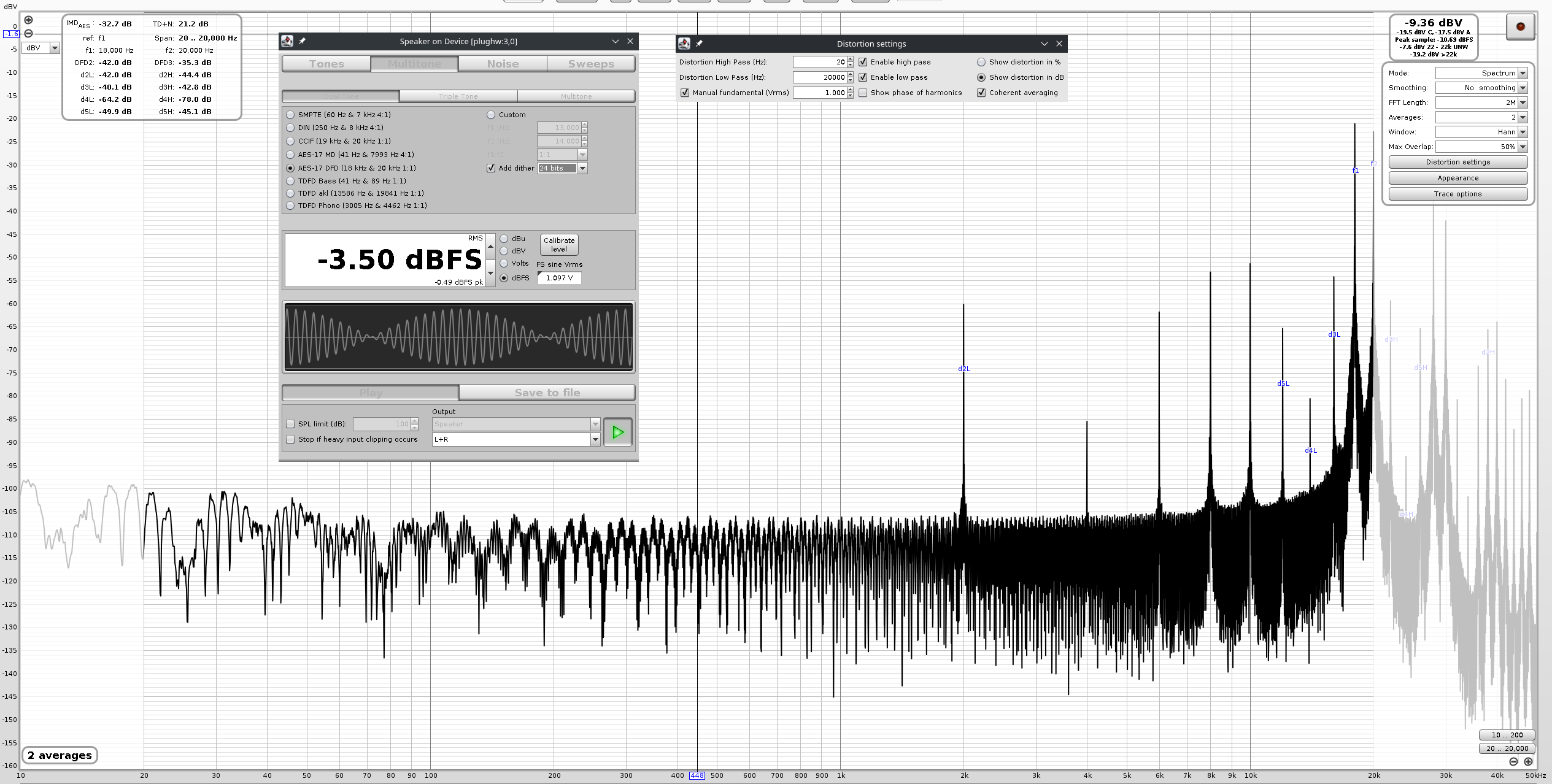Click the REW icon in Speaker generator titlebar
1552x784 pixels.
click(x=287, y=41)
